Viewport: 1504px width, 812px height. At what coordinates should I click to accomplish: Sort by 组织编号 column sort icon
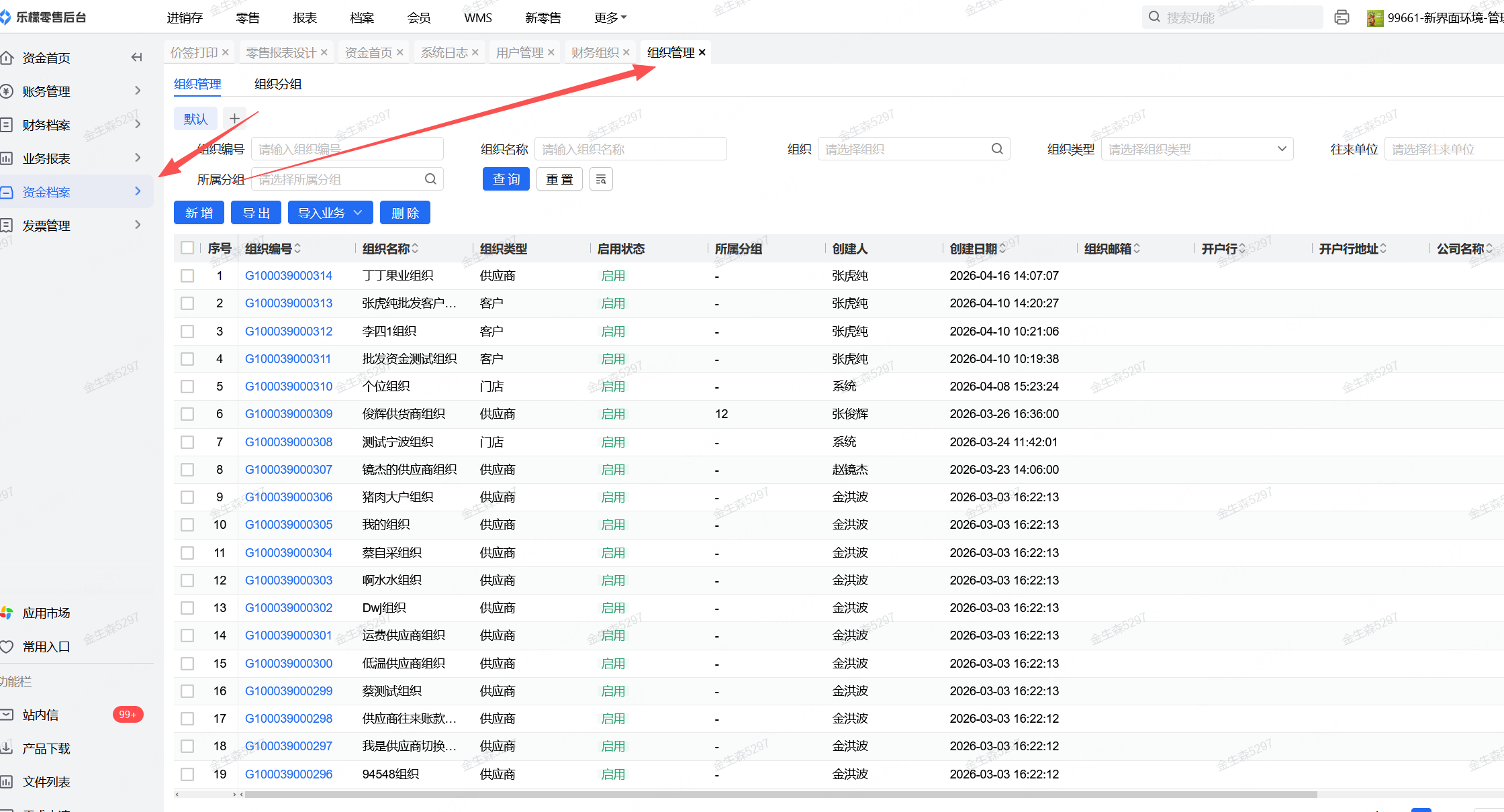point(297,249)
